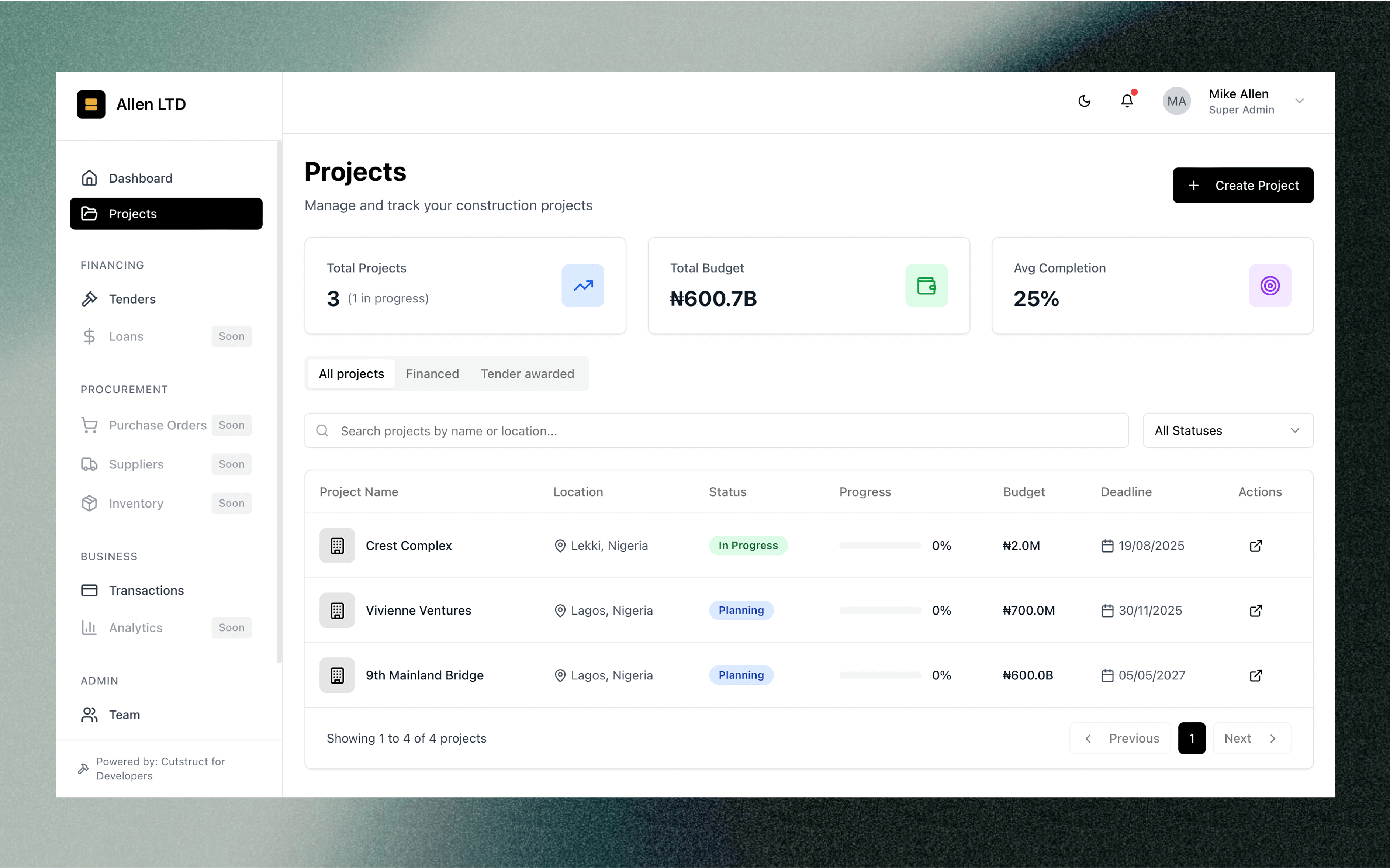Click the Crest Complex progress bar
Viewport: 1390px width, 868px height.
click(880, 545)
